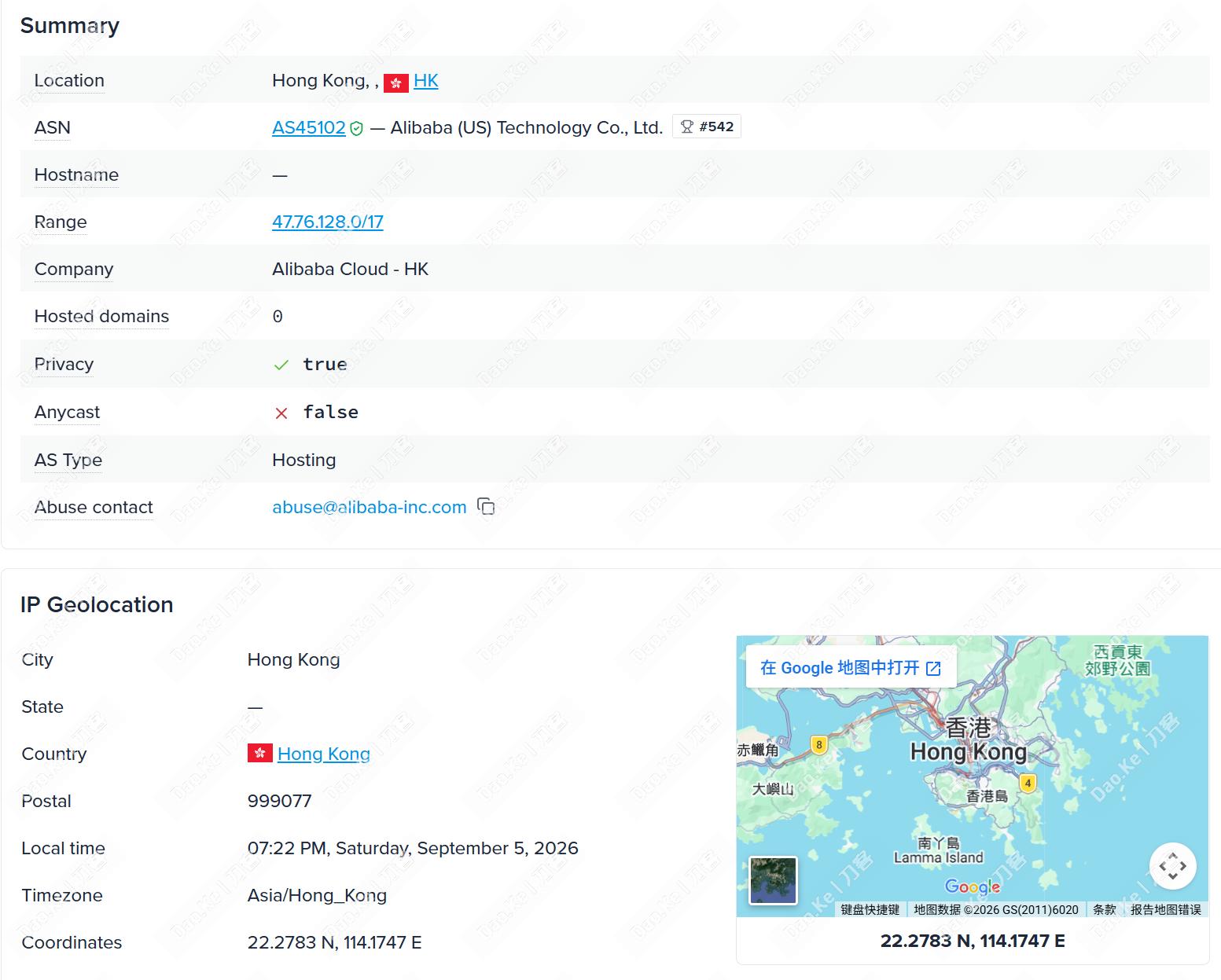
Task: Click the Hong Kong label on map
Action: tap(968, 752)
